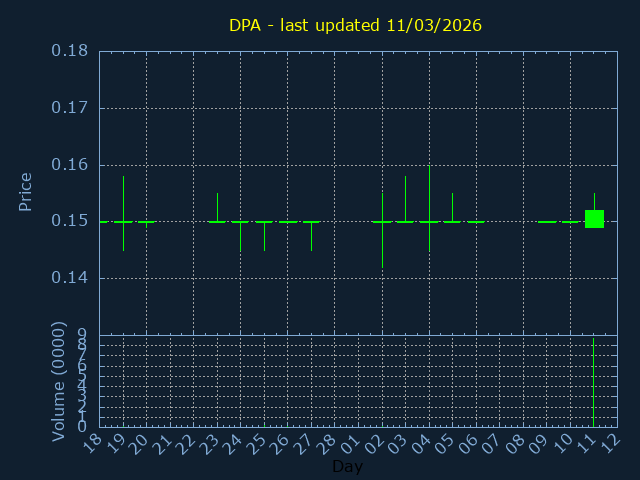This screenshot has height=480, width=640.
Task: Click the Volume (0000) axis label
Action: 58,381
